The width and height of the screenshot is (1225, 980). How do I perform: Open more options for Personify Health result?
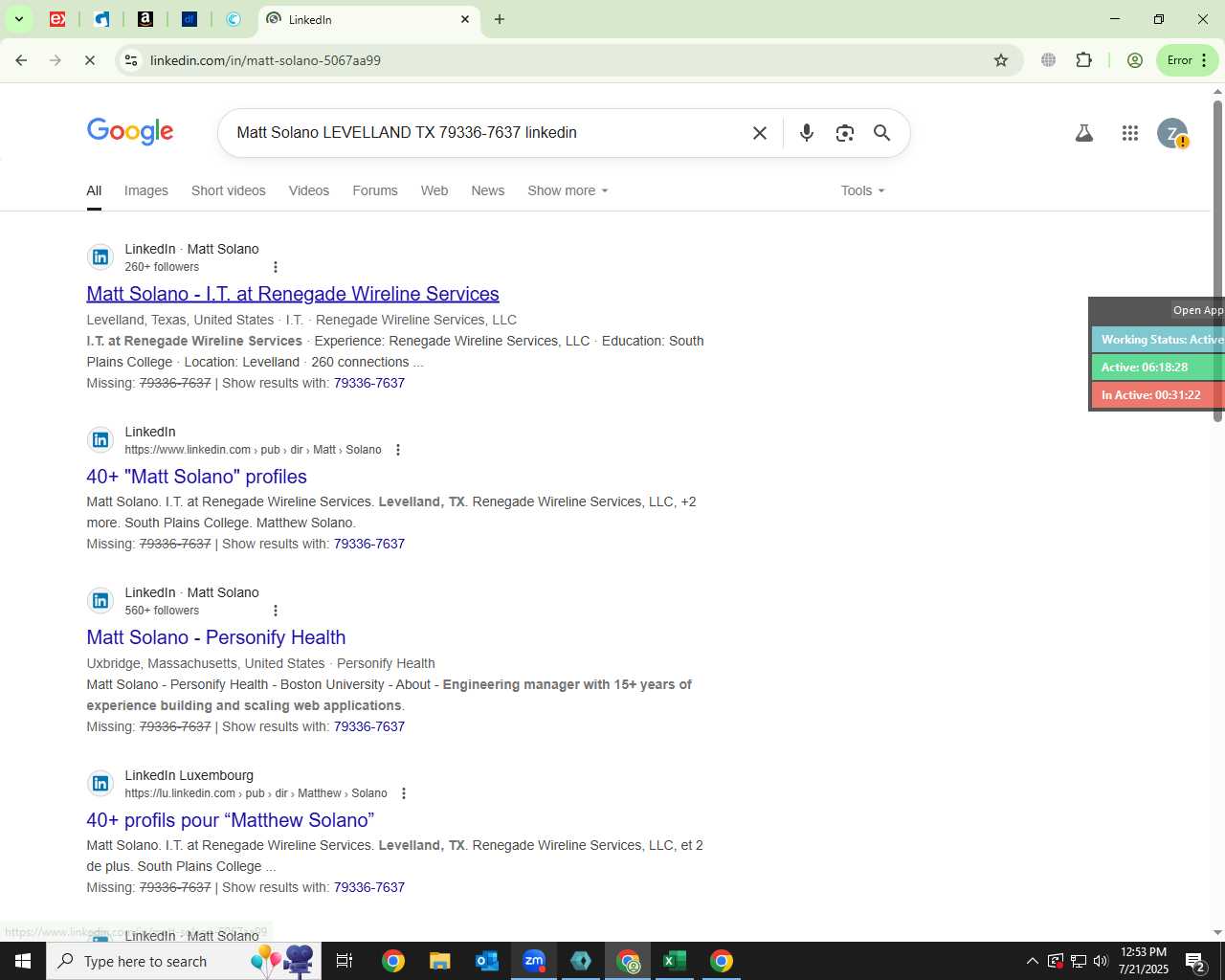276,611
